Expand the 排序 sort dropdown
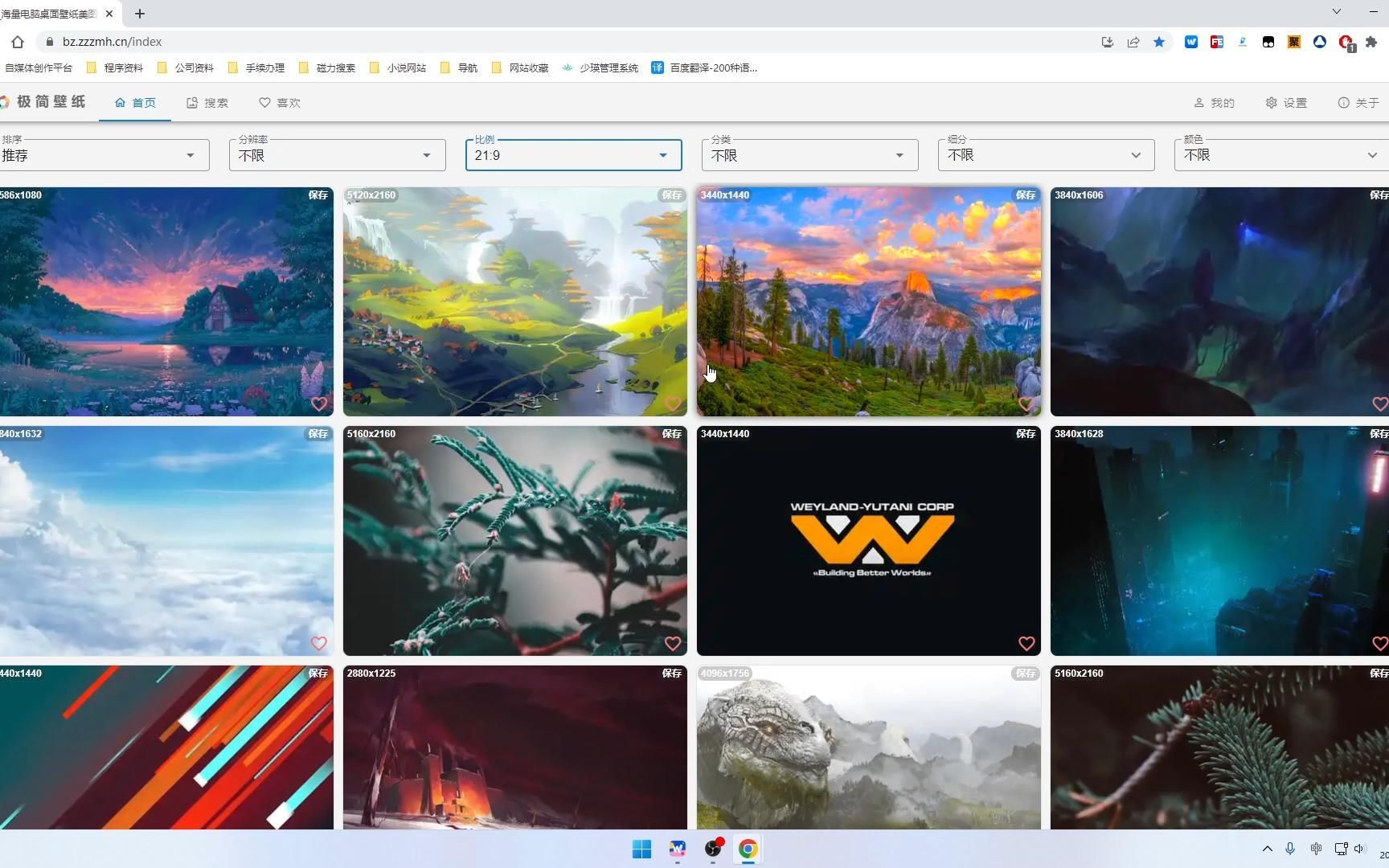Screen dimensions: 1389x868 click(x=104, y=155)
